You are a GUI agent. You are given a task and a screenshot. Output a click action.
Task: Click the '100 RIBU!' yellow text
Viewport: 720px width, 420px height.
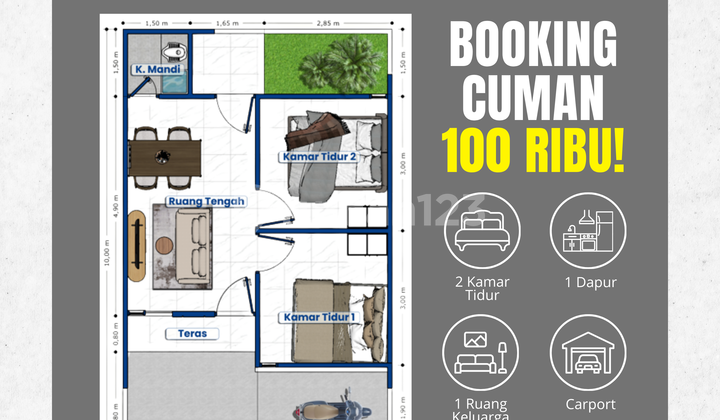(533, 151)
